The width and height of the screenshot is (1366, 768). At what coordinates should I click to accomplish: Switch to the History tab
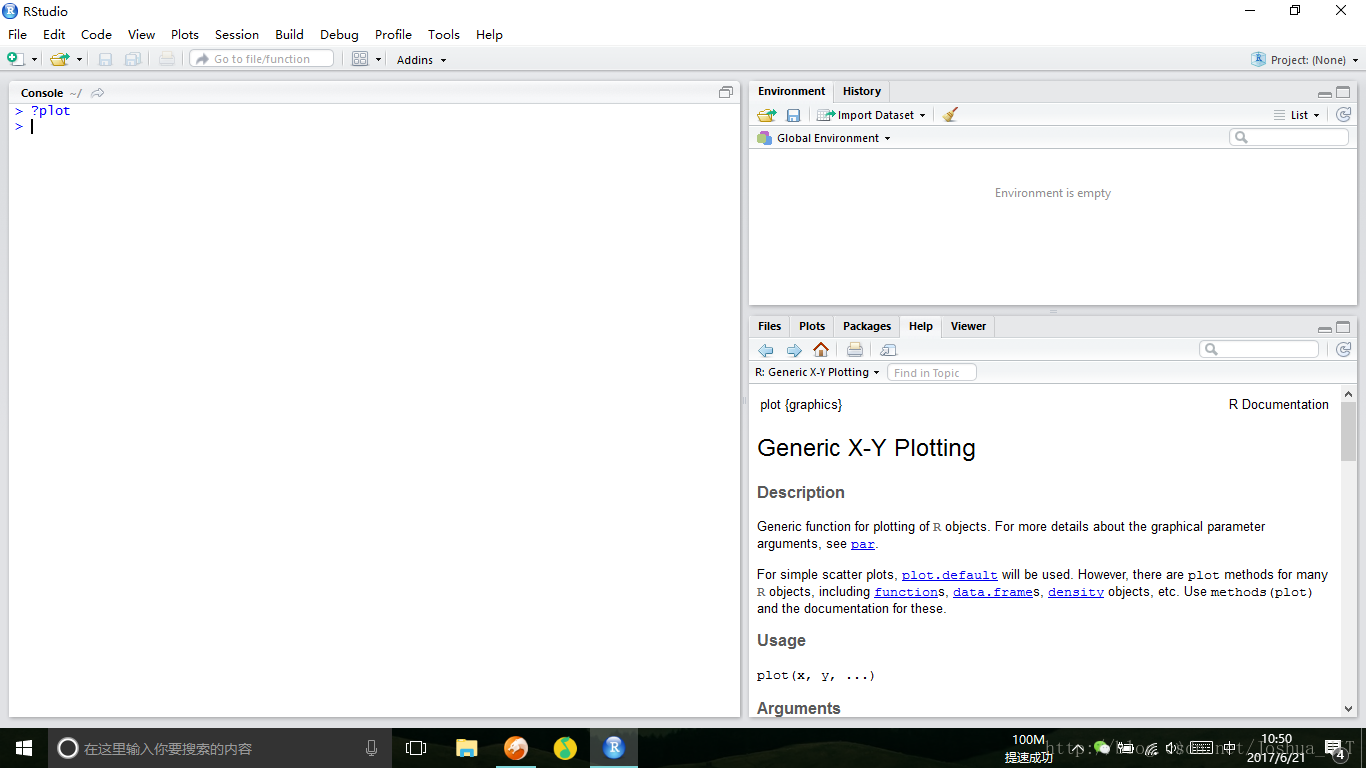pyautogui.click(x=861, y=91)
